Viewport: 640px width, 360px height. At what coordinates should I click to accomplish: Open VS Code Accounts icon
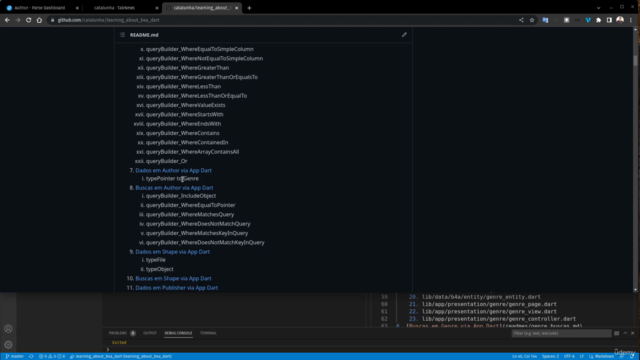8,329
